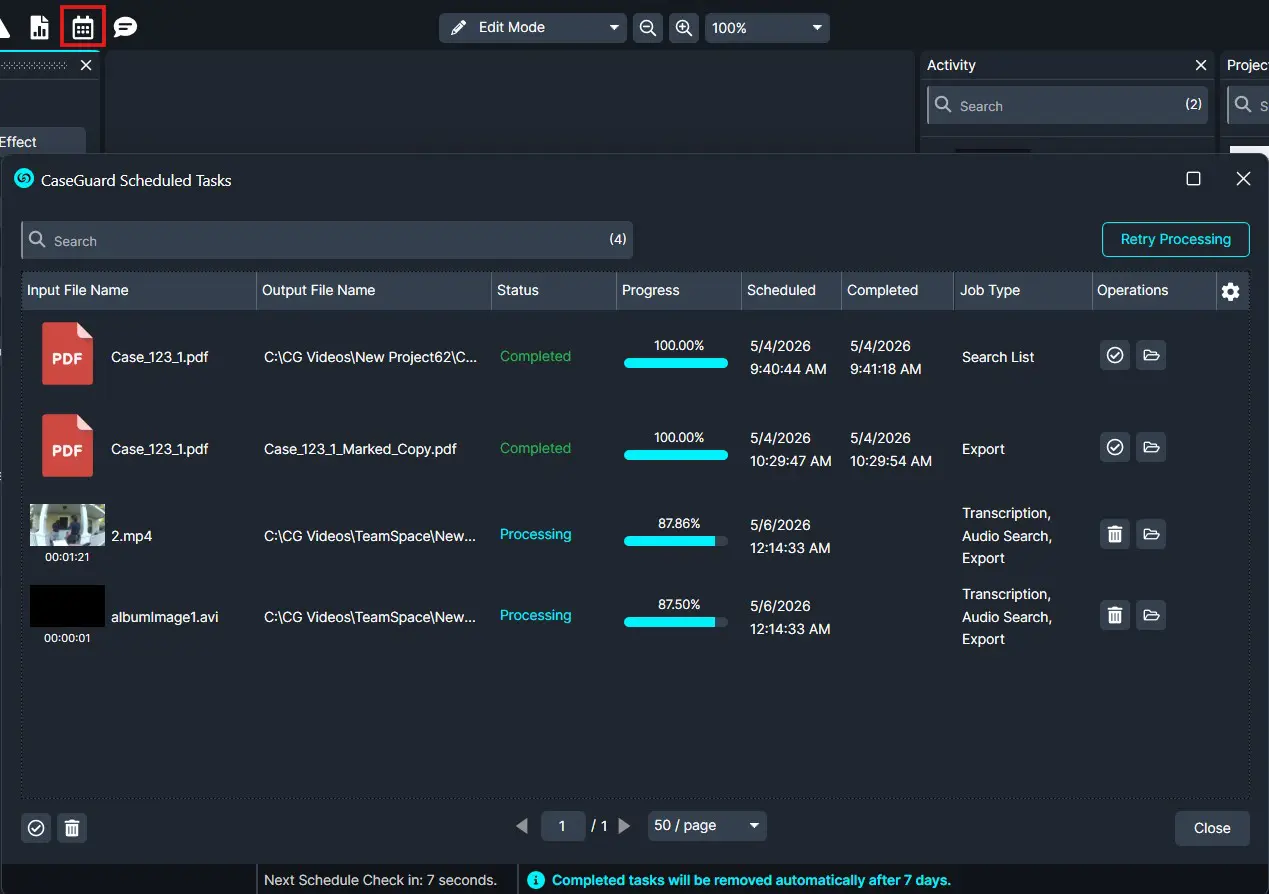Close the Activity panel
Viewport: 1269px width, 894px height.
coord(1201,65)
